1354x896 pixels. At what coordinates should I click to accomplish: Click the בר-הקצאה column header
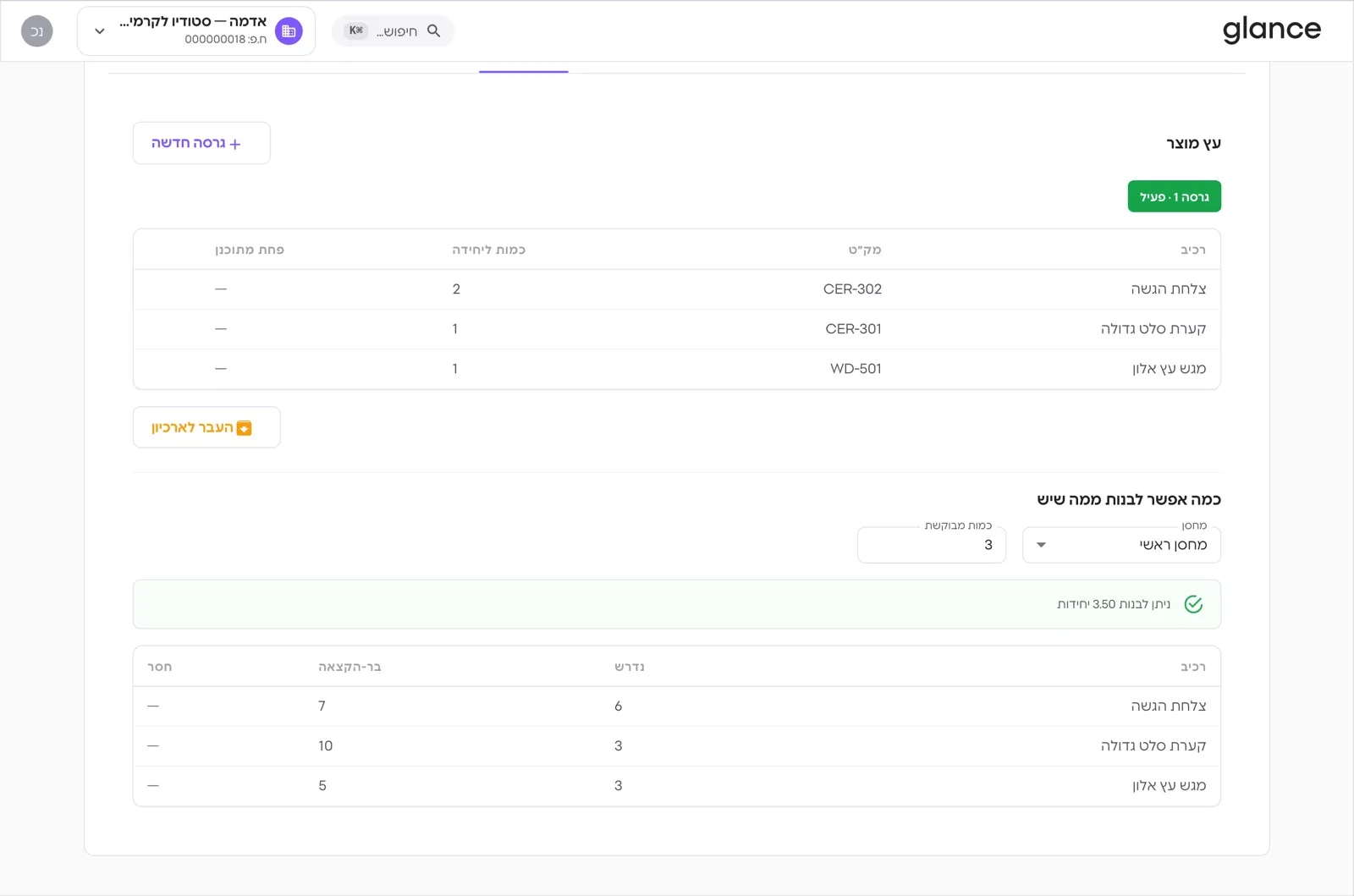pos(350,667)
